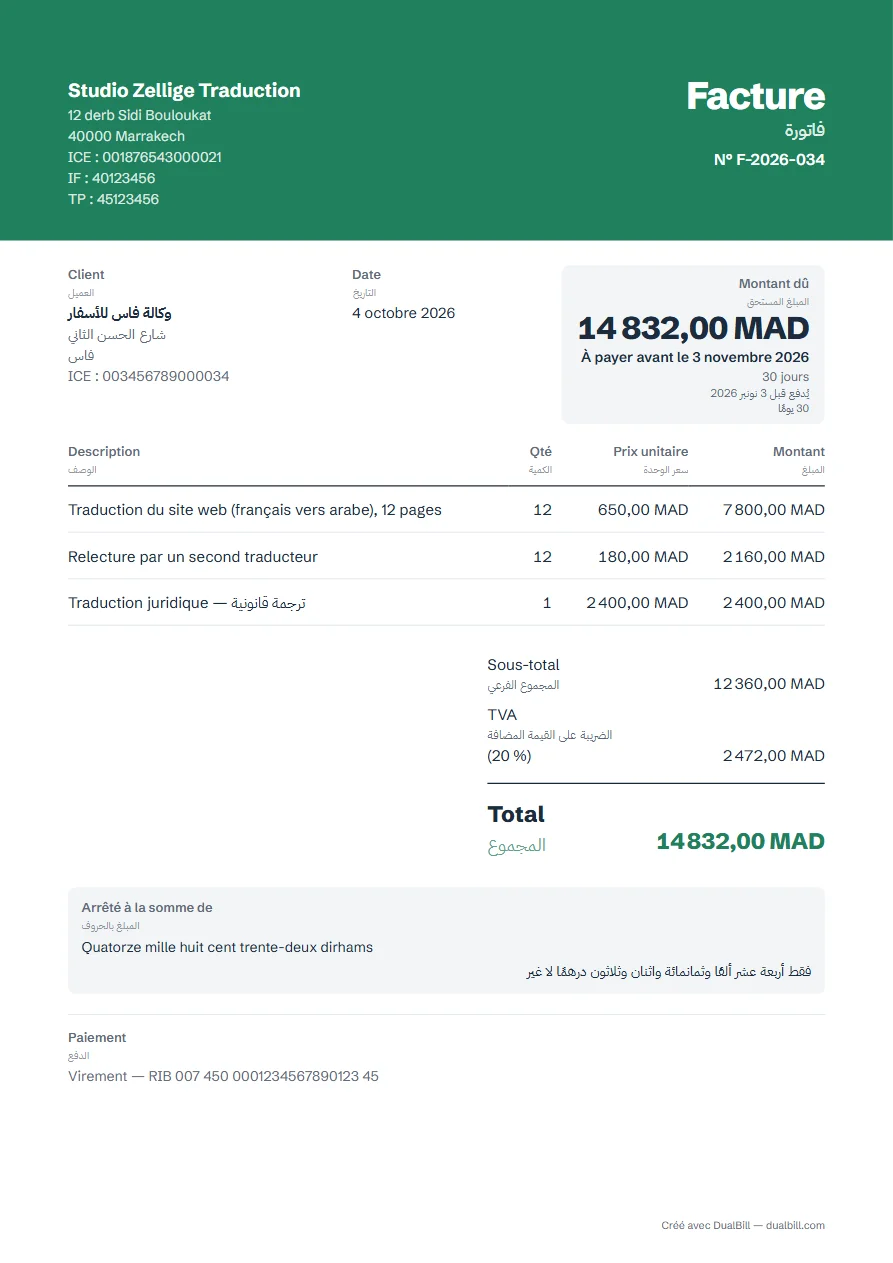Select "Relecture par un second traducteur" description

point(193,557)
